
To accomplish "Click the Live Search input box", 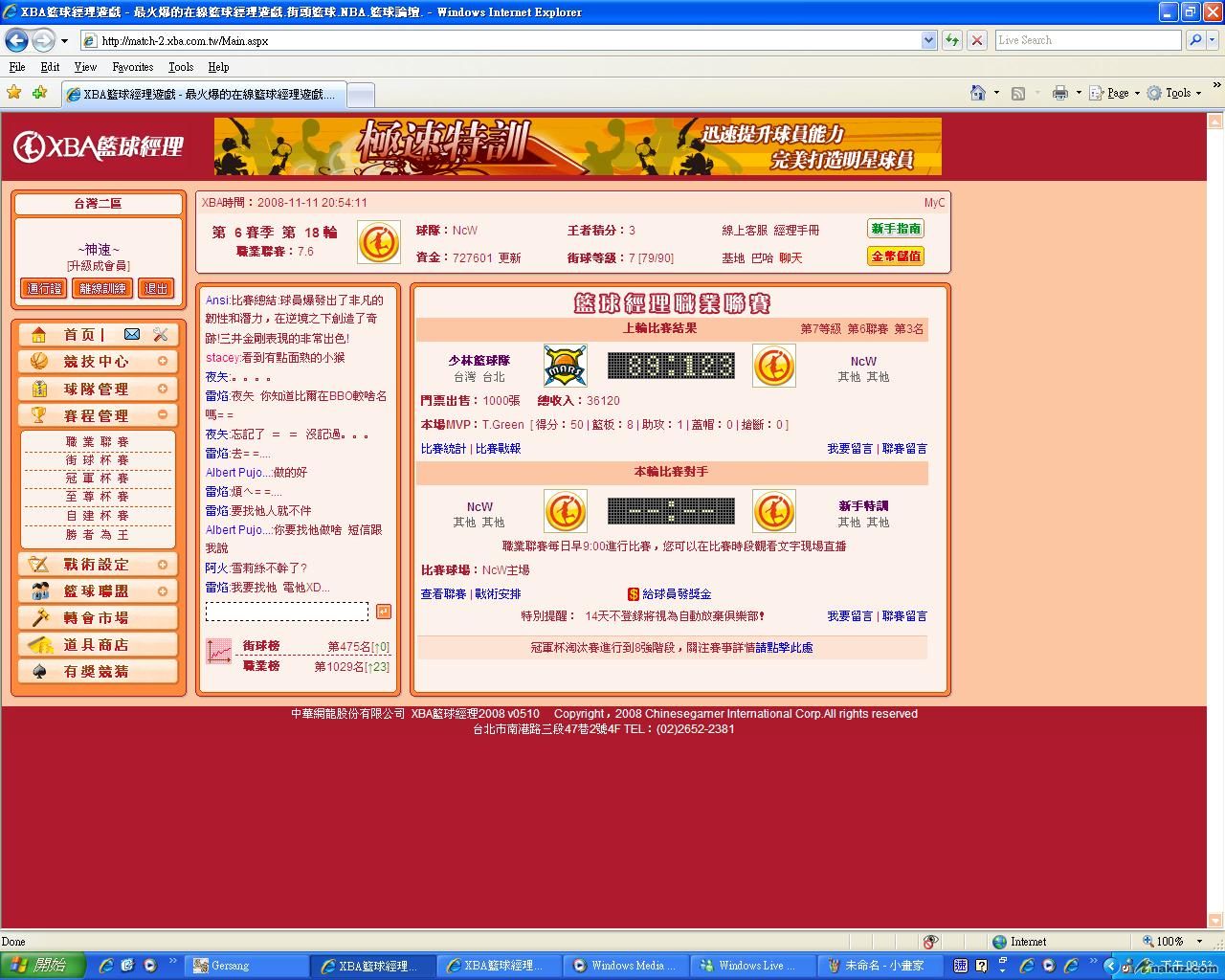I will pyautogui.click(x=1087, y=40).
